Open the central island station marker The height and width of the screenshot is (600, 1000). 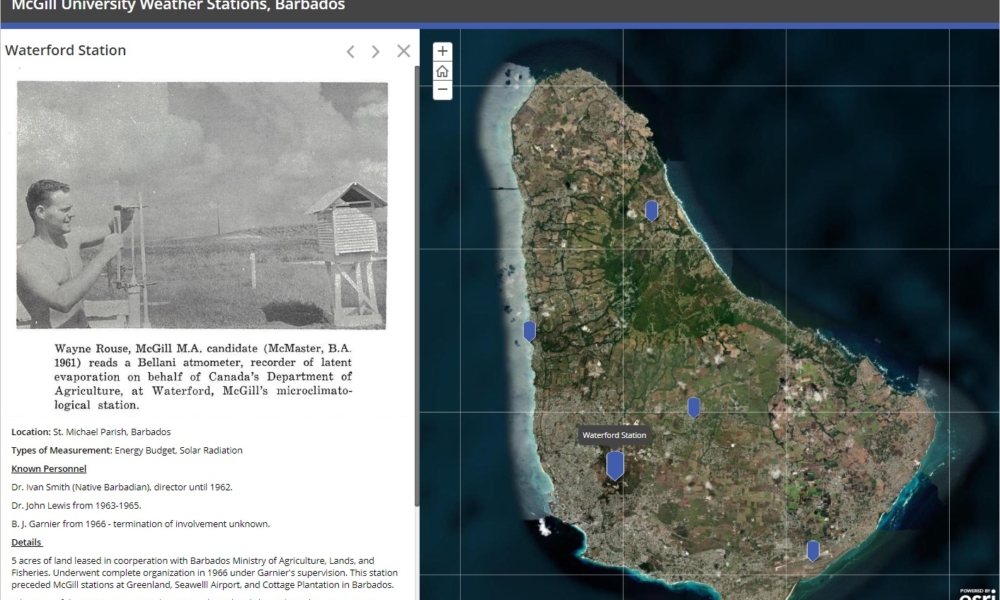coord(693,407)
